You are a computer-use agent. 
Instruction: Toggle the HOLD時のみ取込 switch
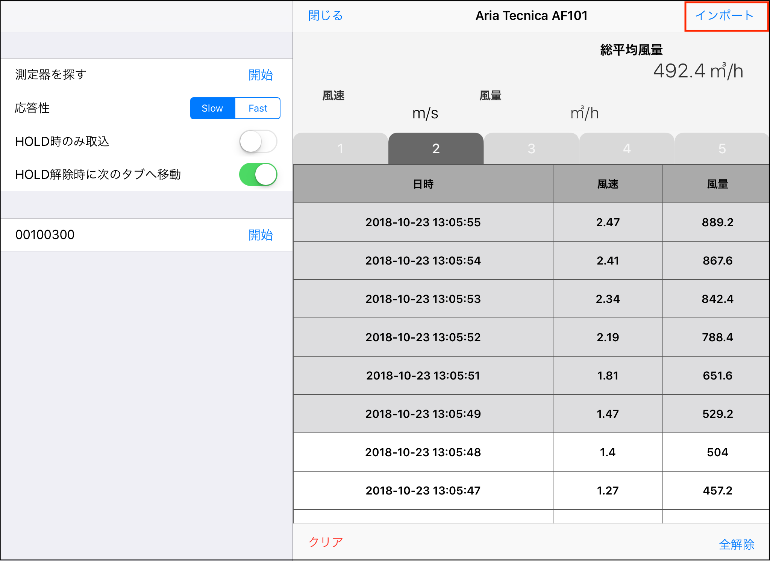258,142
